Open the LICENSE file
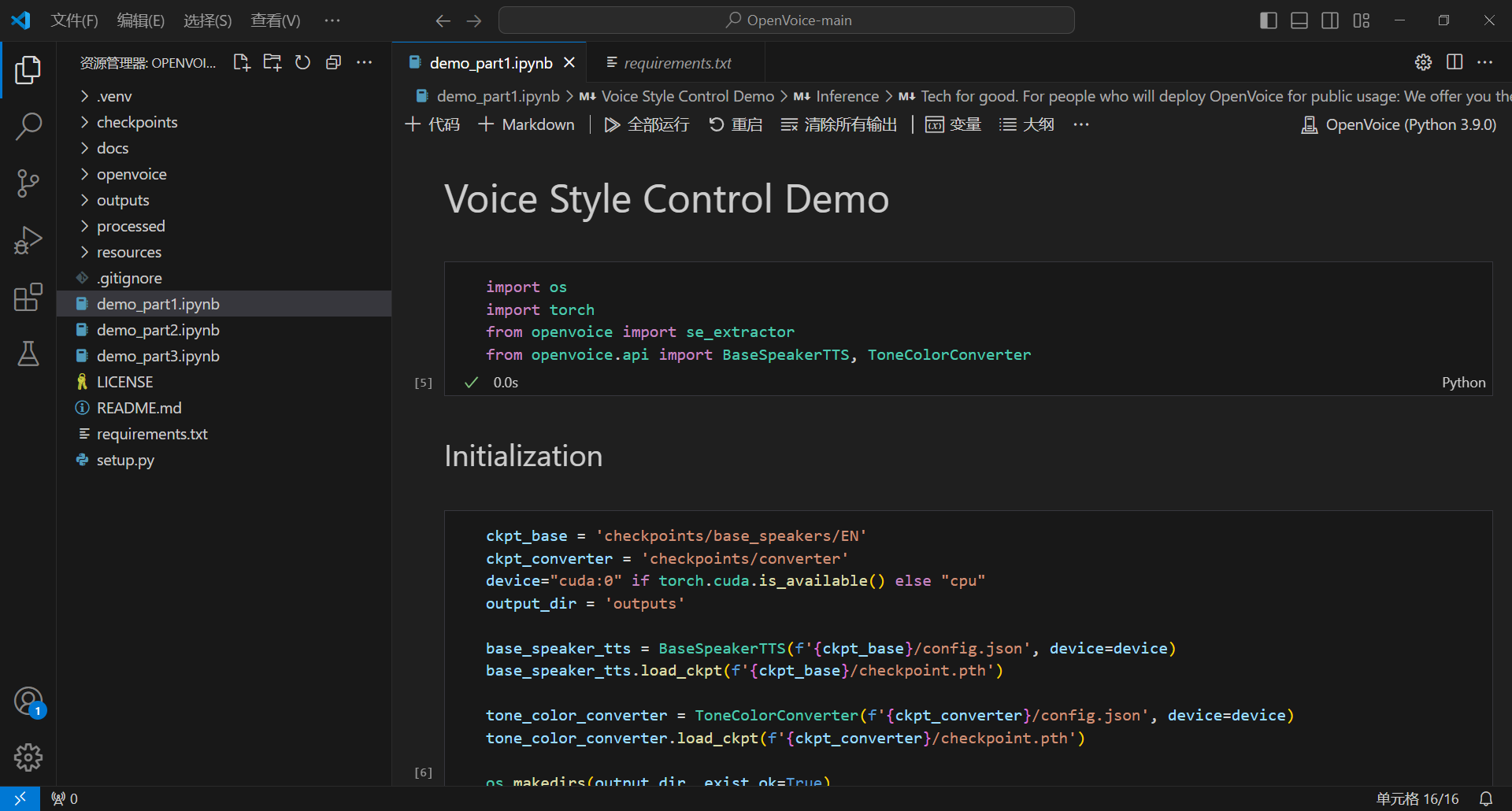 [x=224, y=382]
